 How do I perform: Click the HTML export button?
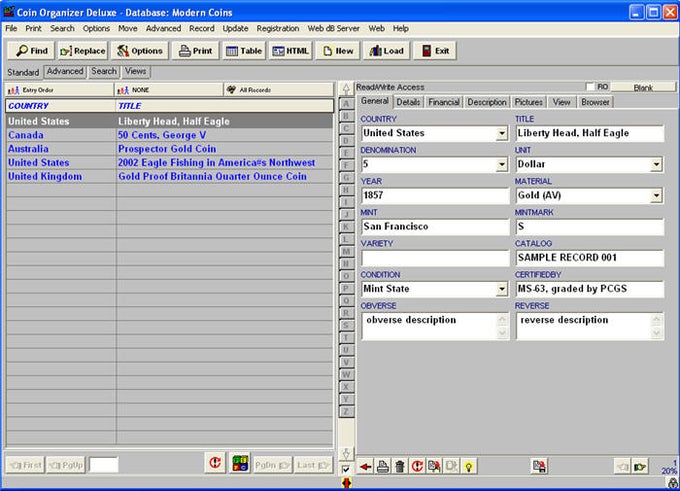click(290, 51)
